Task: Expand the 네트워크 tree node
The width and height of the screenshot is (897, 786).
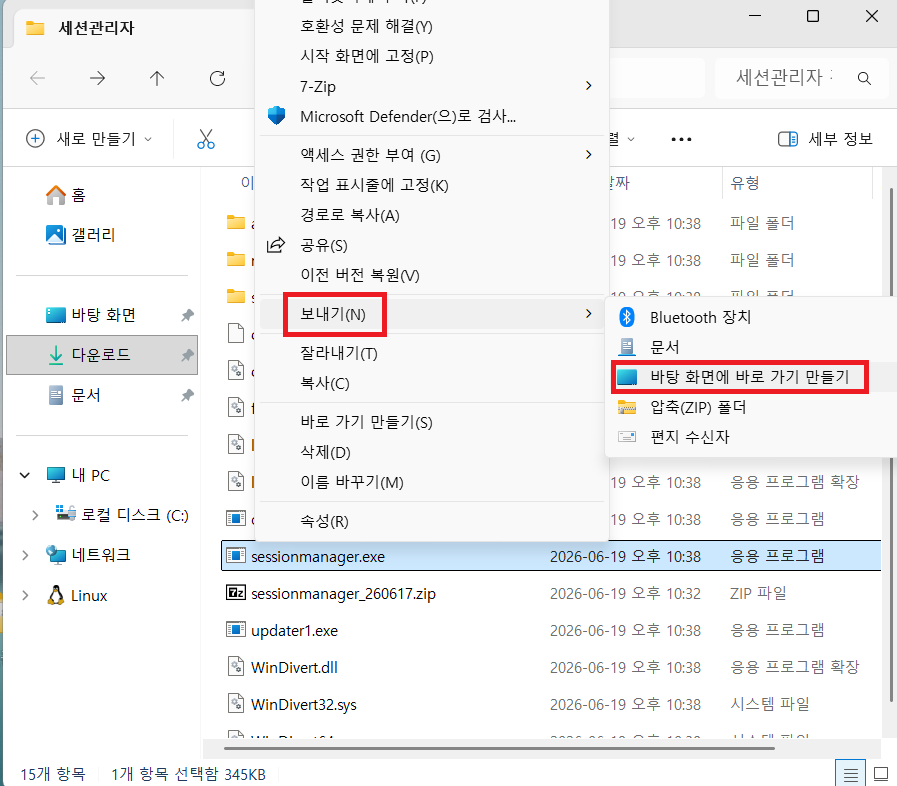Action: point(25,555)
